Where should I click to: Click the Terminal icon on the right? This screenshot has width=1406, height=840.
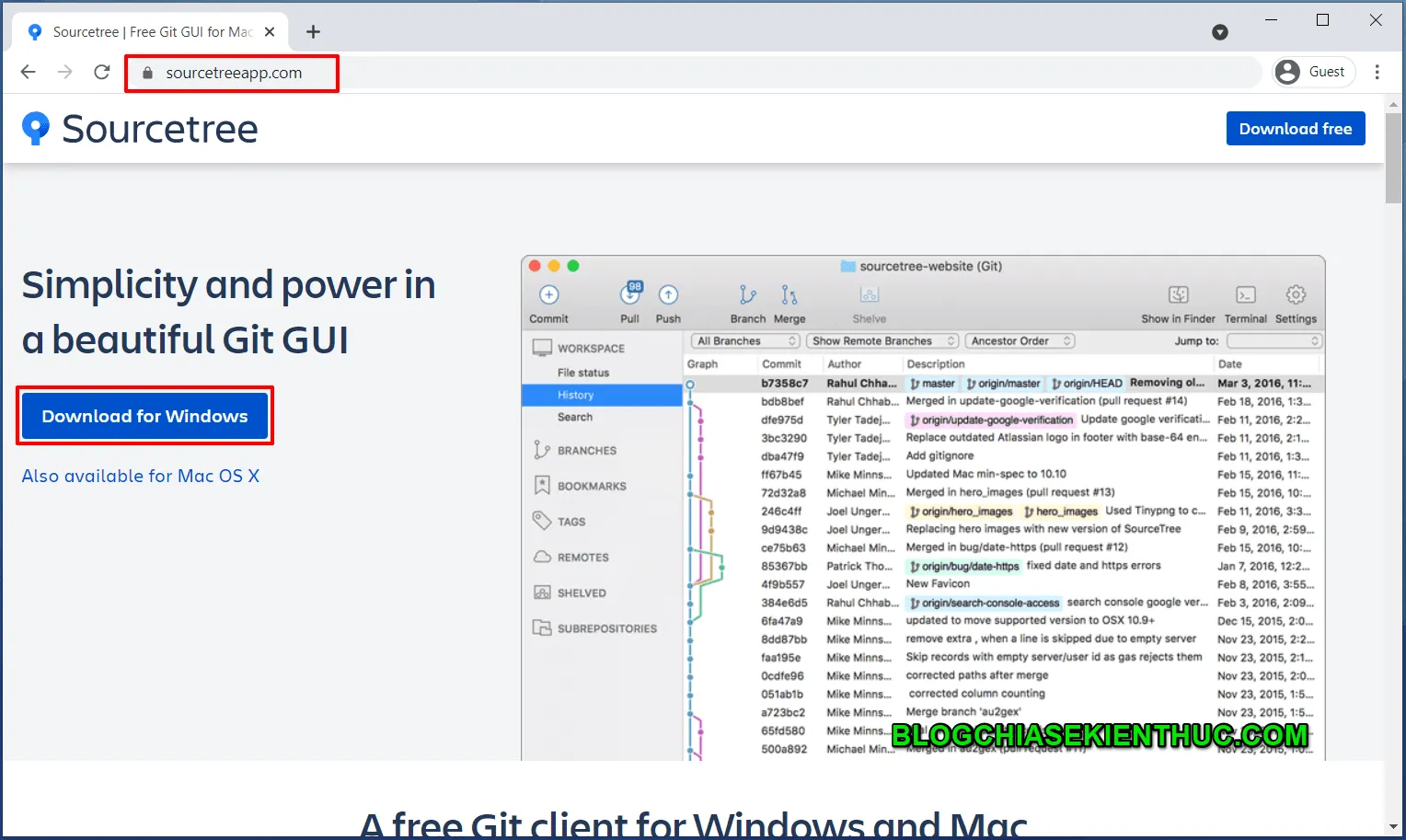pos(1245,296)
